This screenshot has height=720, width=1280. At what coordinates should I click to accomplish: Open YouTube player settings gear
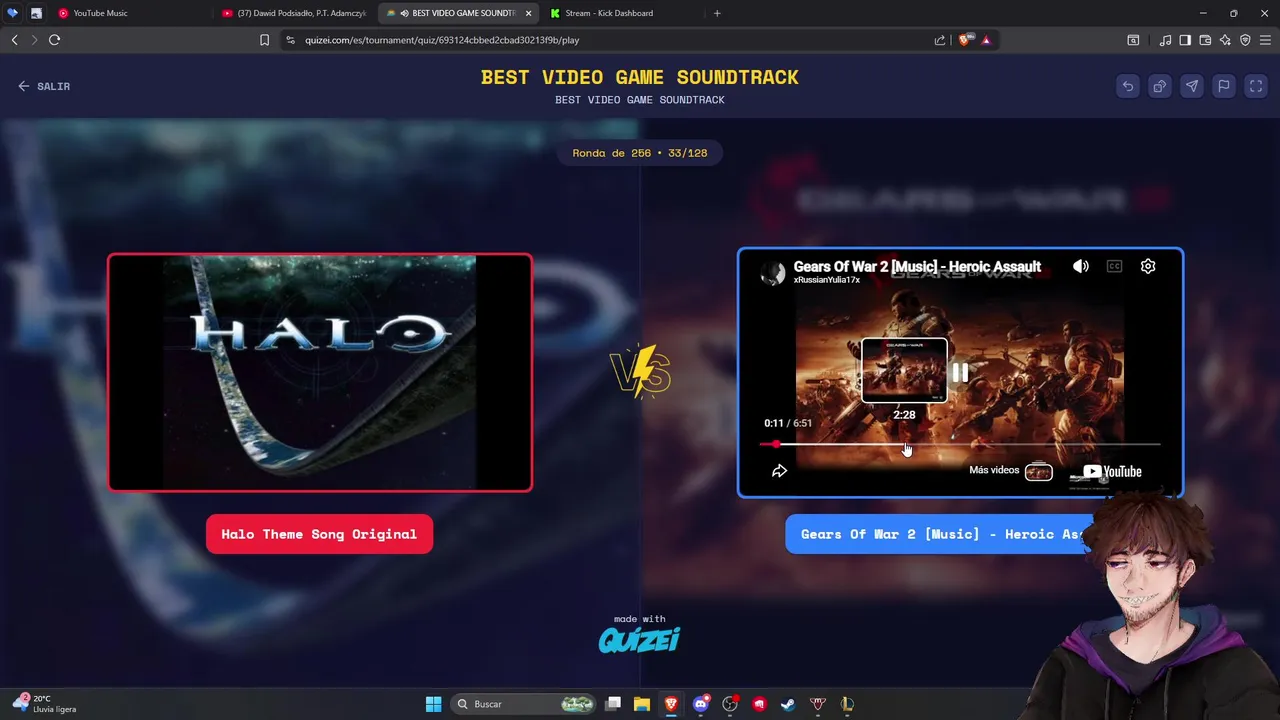click(1148, 266)
